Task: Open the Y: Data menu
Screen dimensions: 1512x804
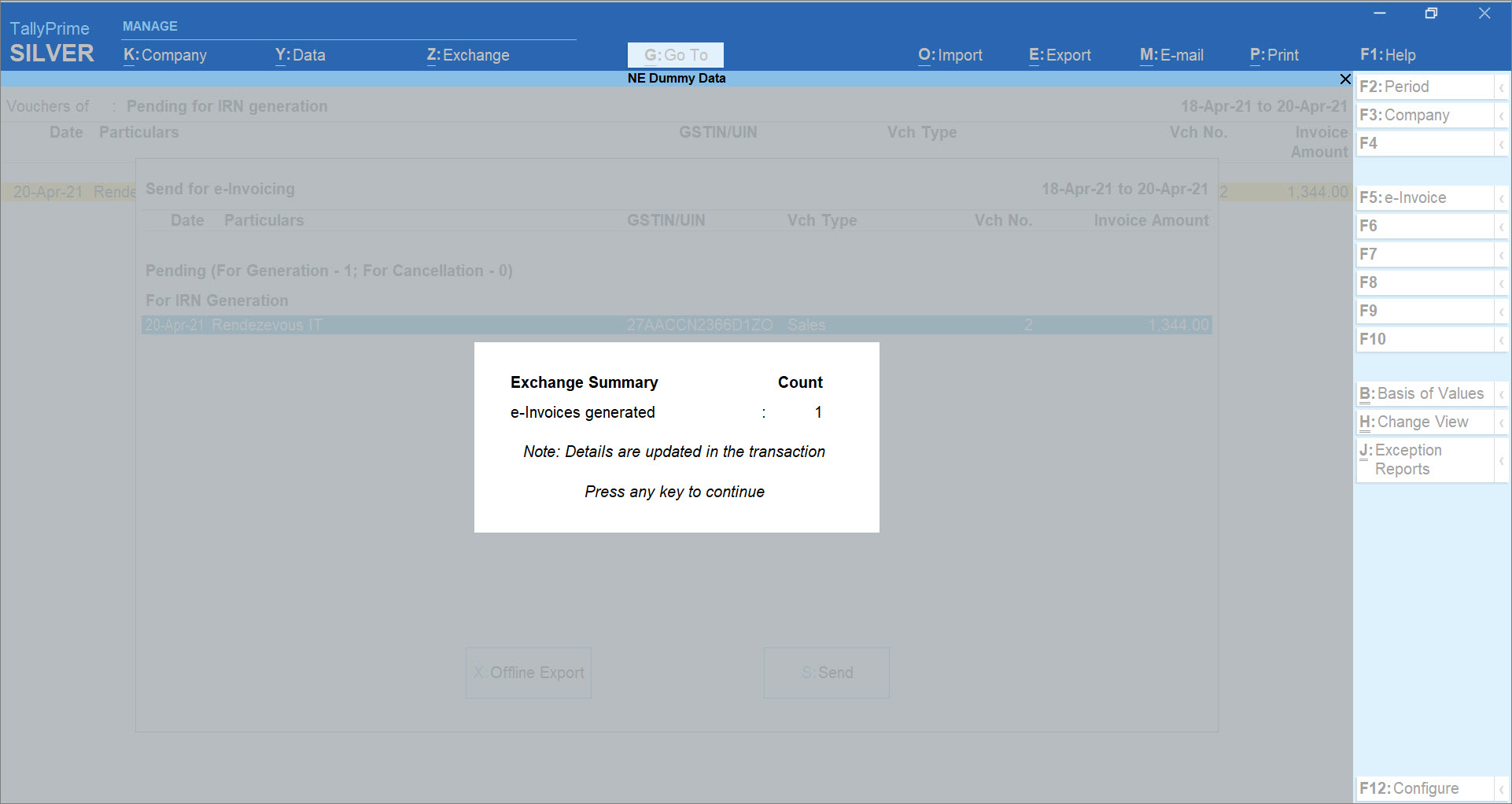Action: click(x=300, y=55)
